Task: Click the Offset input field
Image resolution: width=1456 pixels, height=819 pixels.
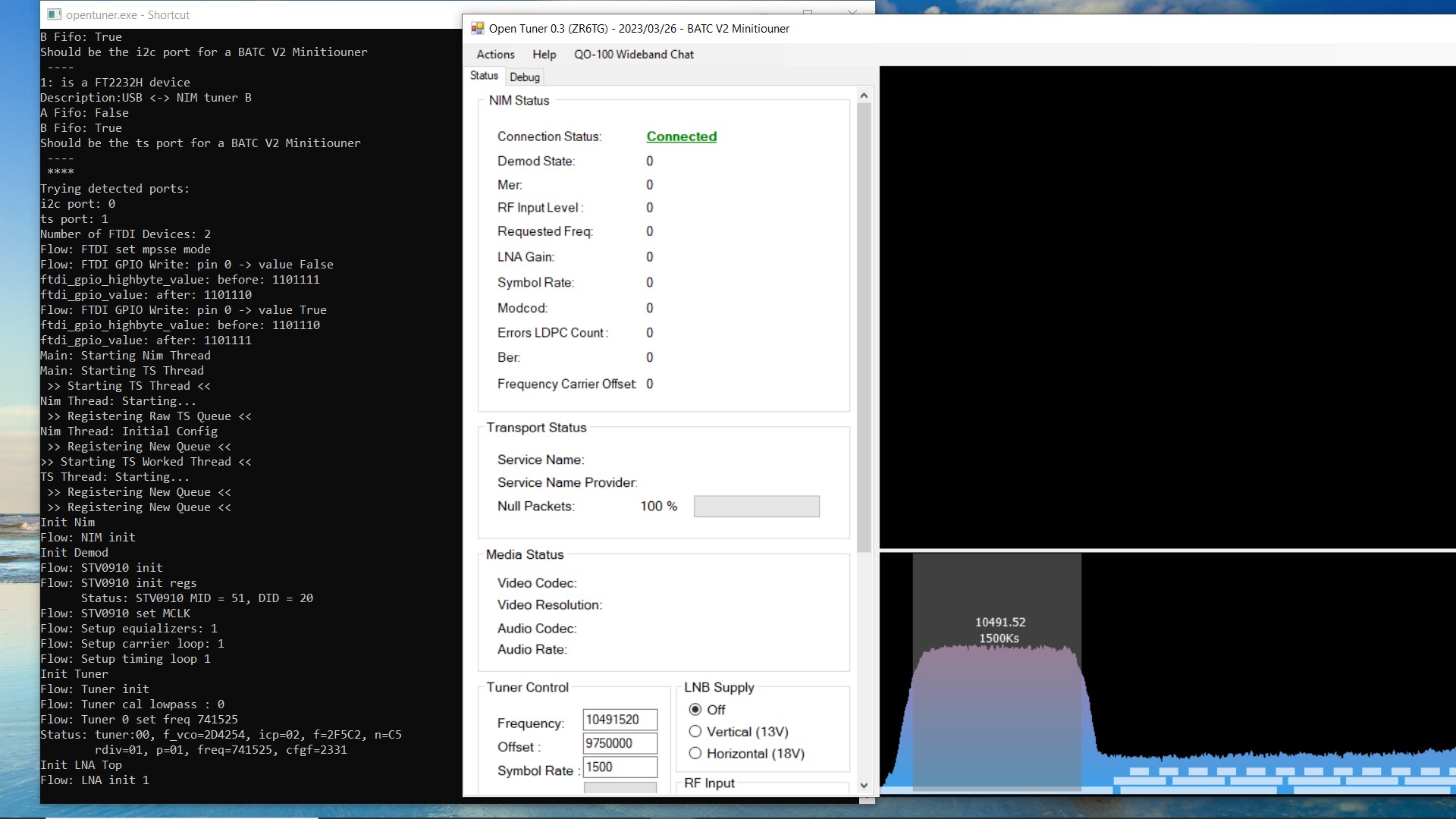Action: (x=620, y=743)
